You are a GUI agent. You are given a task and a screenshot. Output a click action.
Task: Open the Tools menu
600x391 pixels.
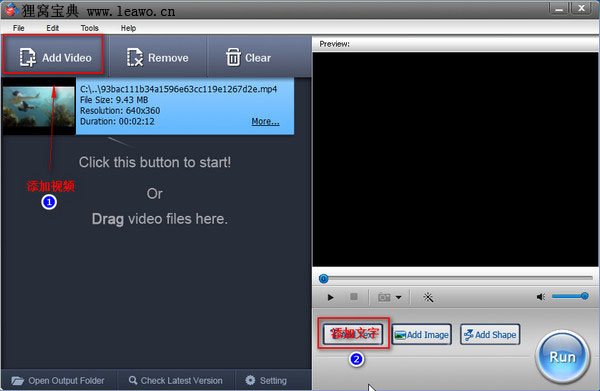[90, 28]
